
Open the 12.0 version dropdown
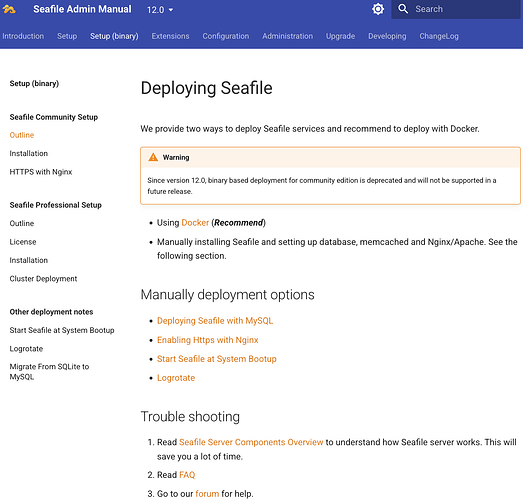(x=160, y=10)
